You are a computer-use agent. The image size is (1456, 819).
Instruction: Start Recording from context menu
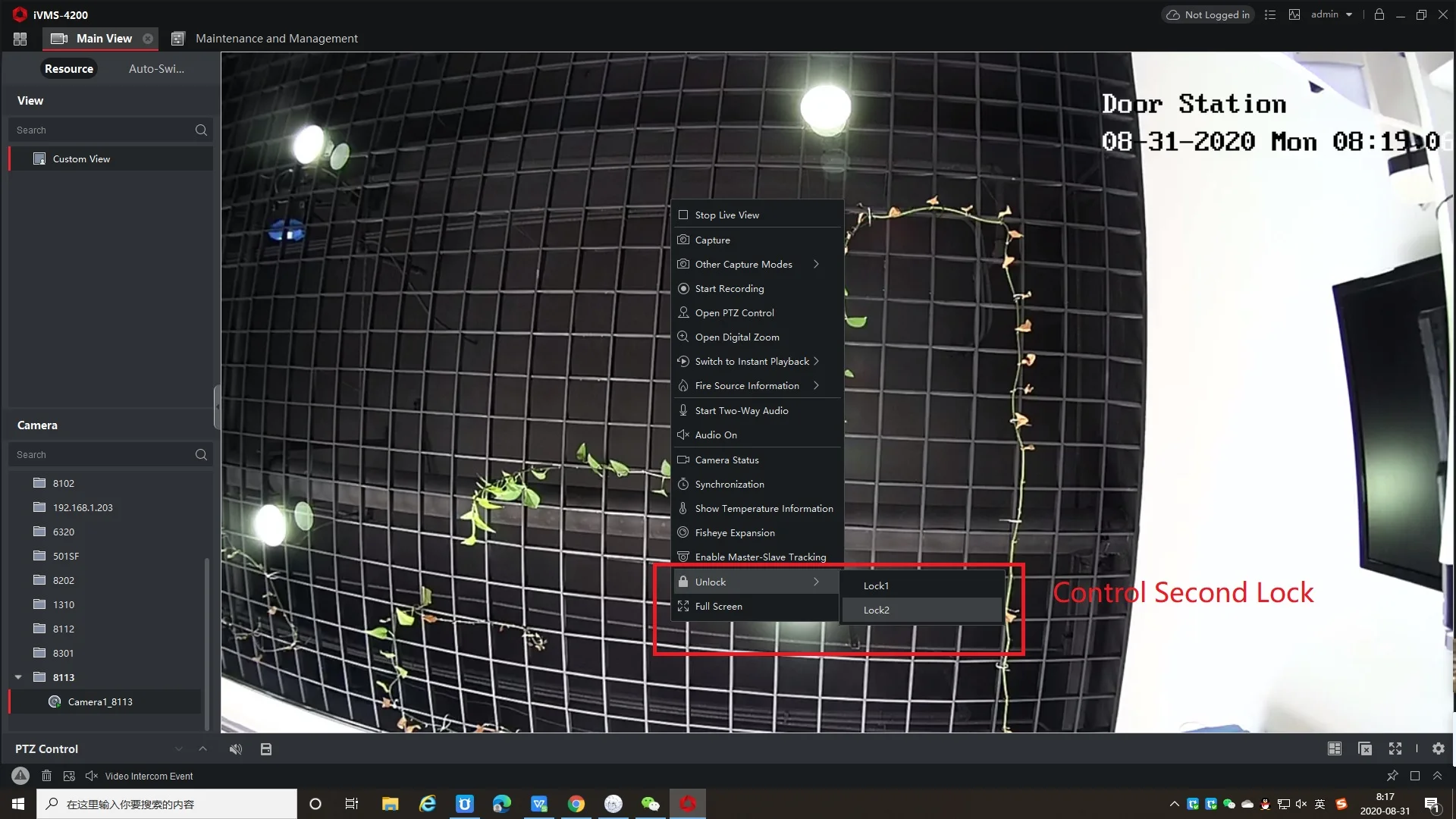[x=758, y=289]
